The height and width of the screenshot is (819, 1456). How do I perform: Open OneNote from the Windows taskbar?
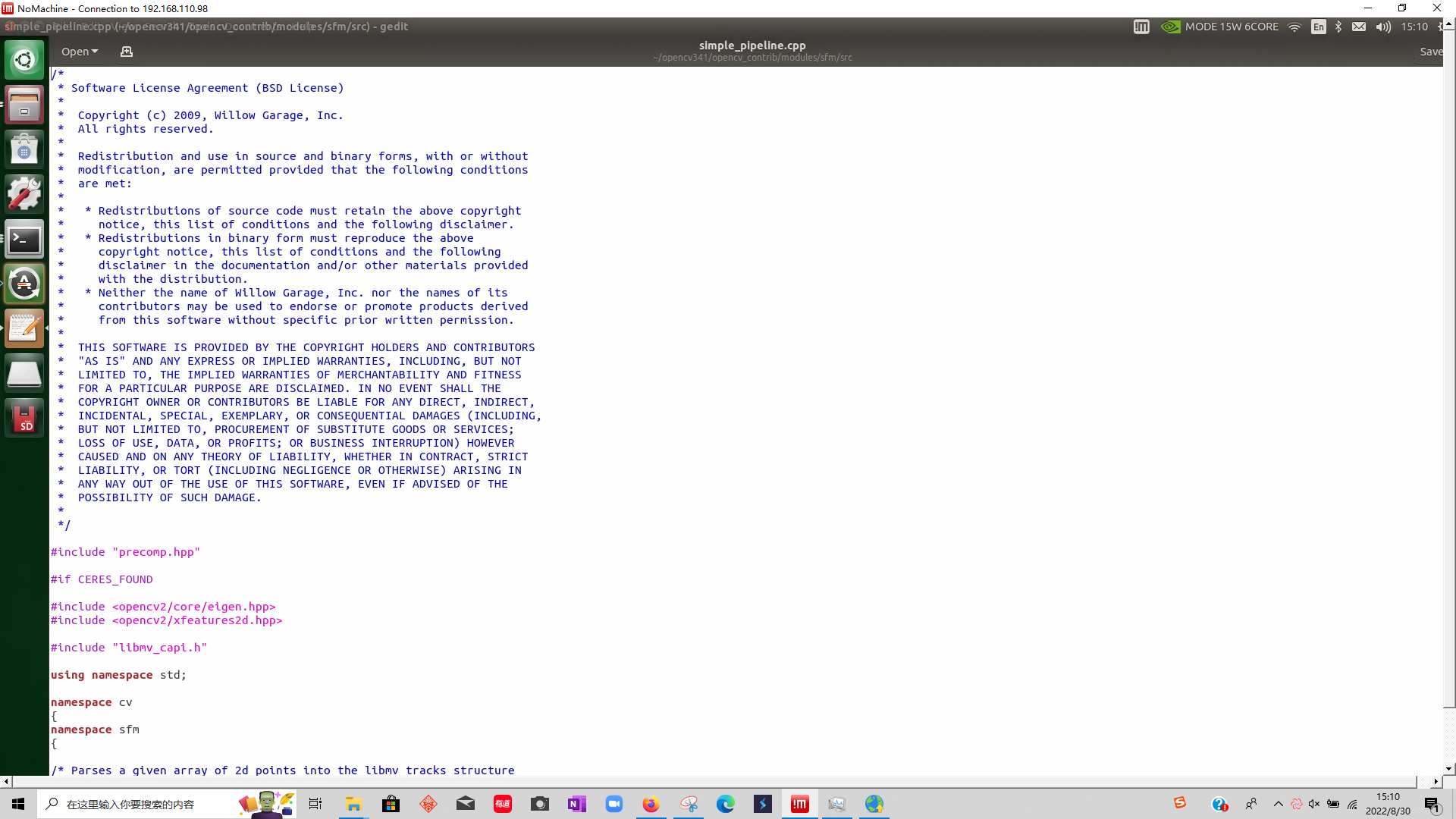click(x=576, y=804)
